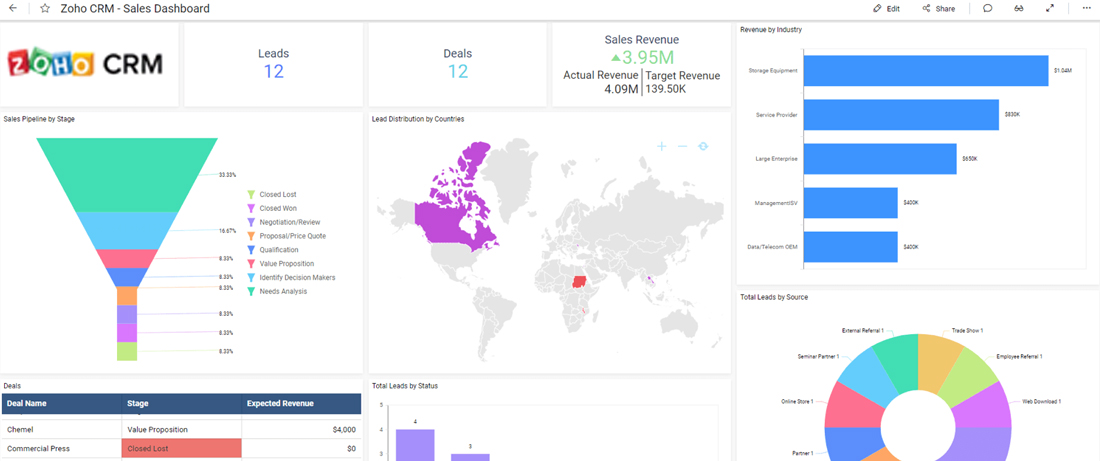The image size is (1100, 461).
Task: Toggle Negotiation/Review legend entry
Action: coord(283,222)
